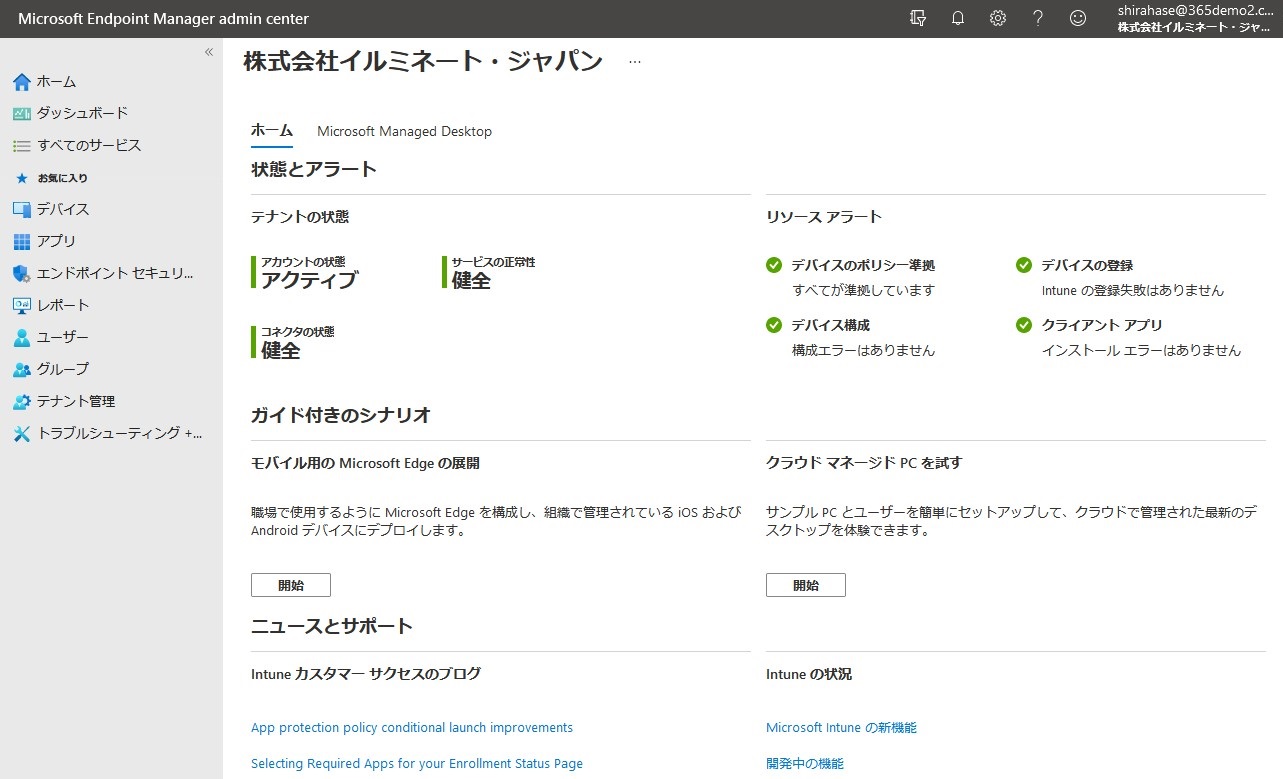Select the ホーム tab

point(272,131)
